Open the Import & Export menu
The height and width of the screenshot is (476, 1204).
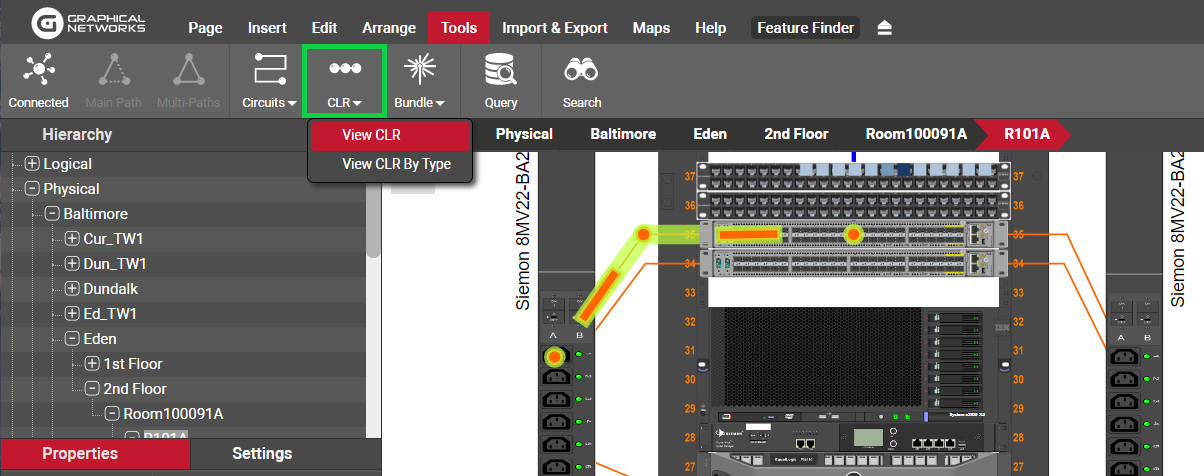coord(554,28)
